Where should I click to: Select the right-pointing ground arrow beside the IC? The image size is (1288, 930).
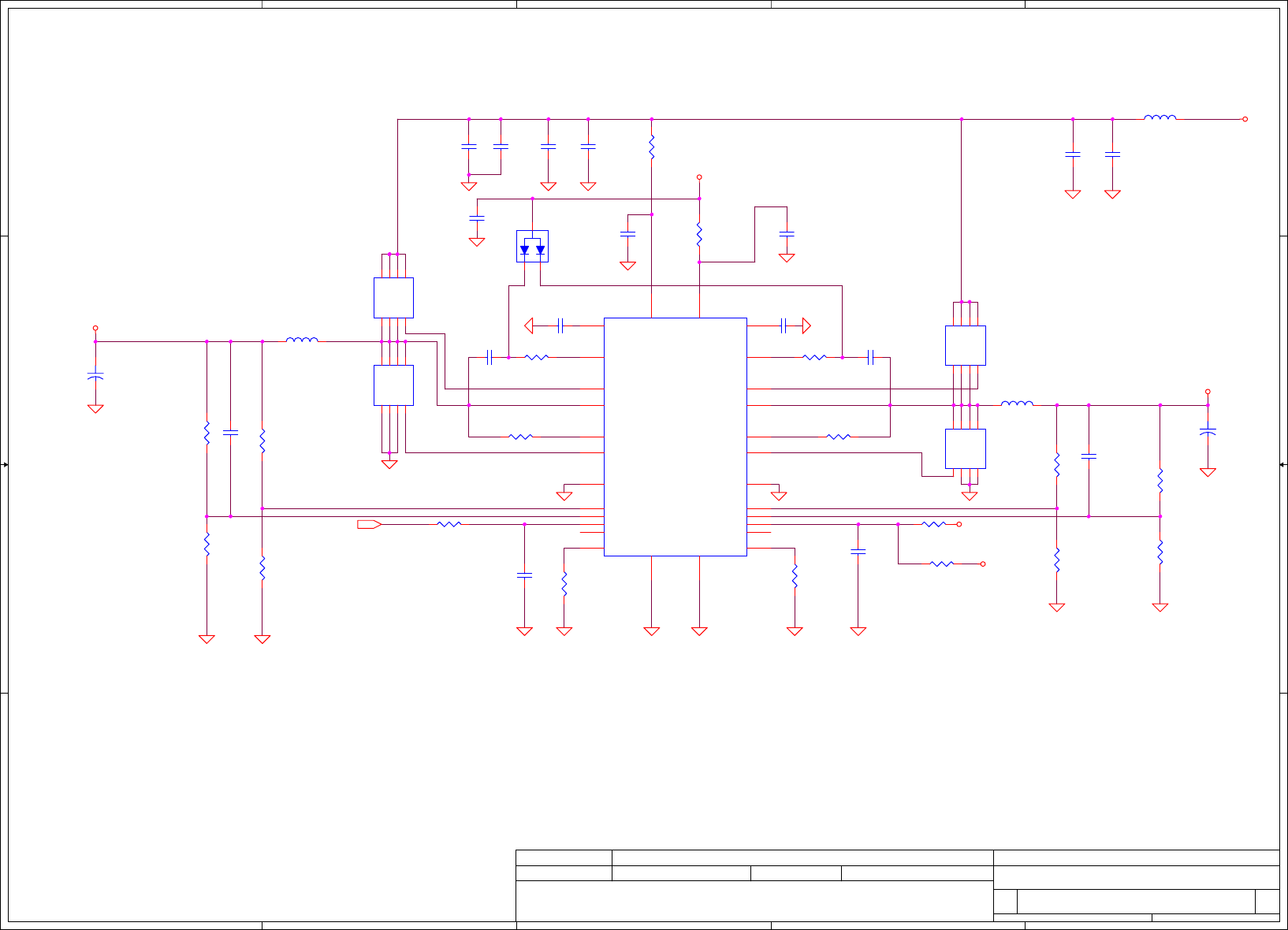pyautogui.click(x=806, y=325)
